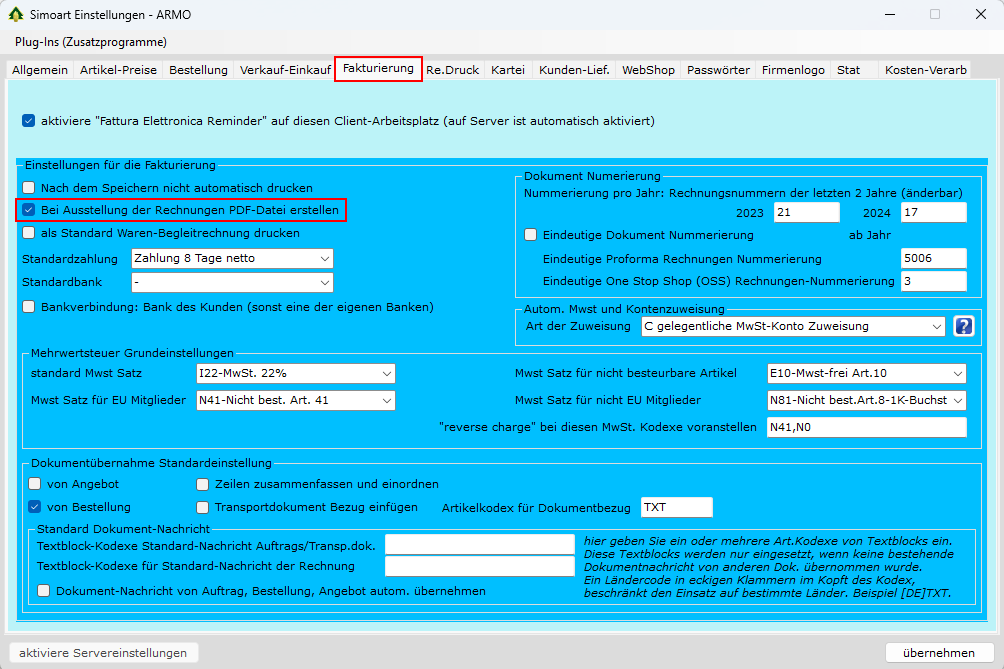
Task: Click the 'Artikelkodex für Dokumentbezug' text field
Action: point(676,507)
